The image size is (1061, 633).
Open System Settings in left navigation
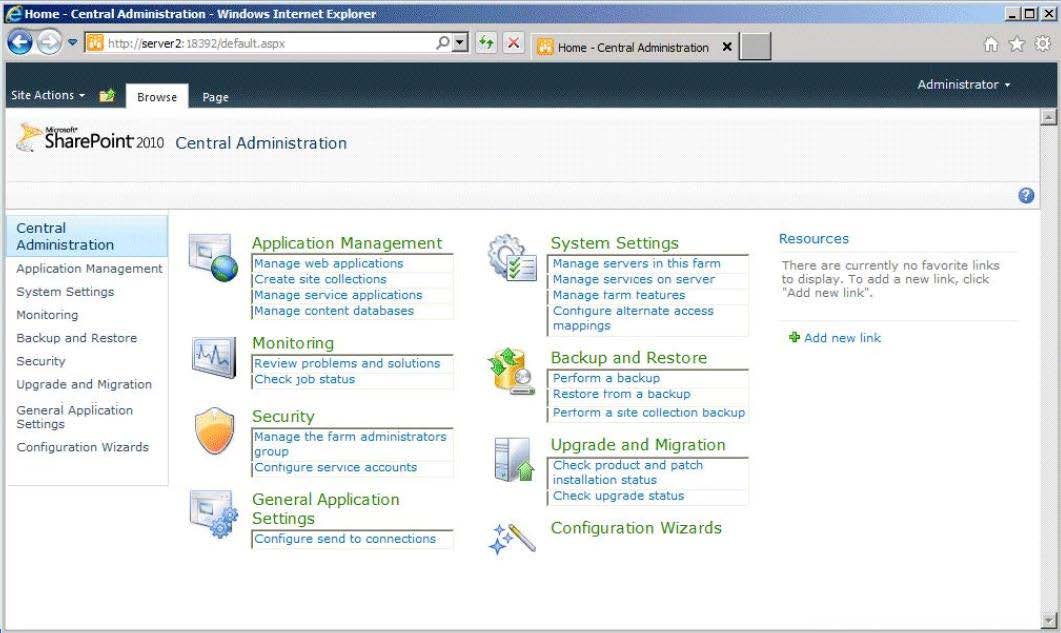65,292
